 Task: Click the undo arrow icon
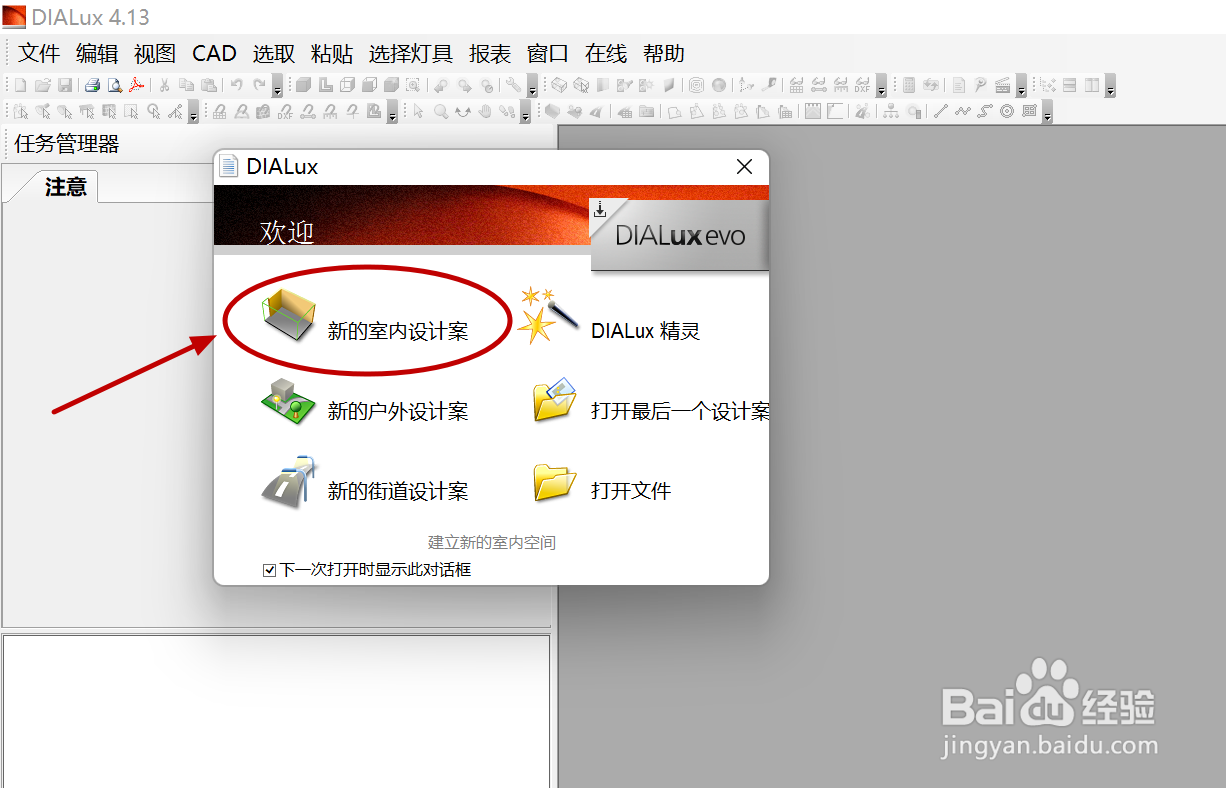coord(237,85)
